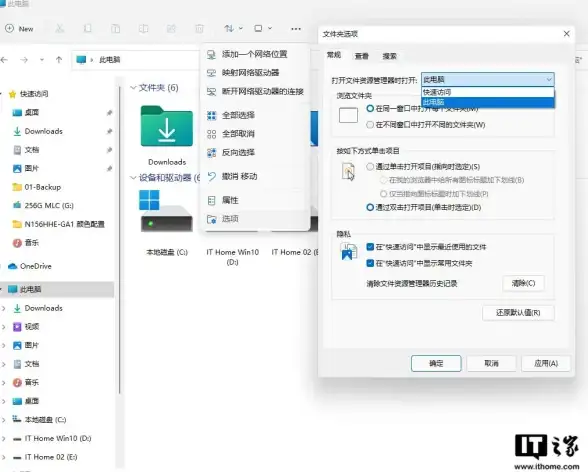The image size is (588, 472).
Task: Expand 视频 under 此电脑
Action: coord(3,327)
